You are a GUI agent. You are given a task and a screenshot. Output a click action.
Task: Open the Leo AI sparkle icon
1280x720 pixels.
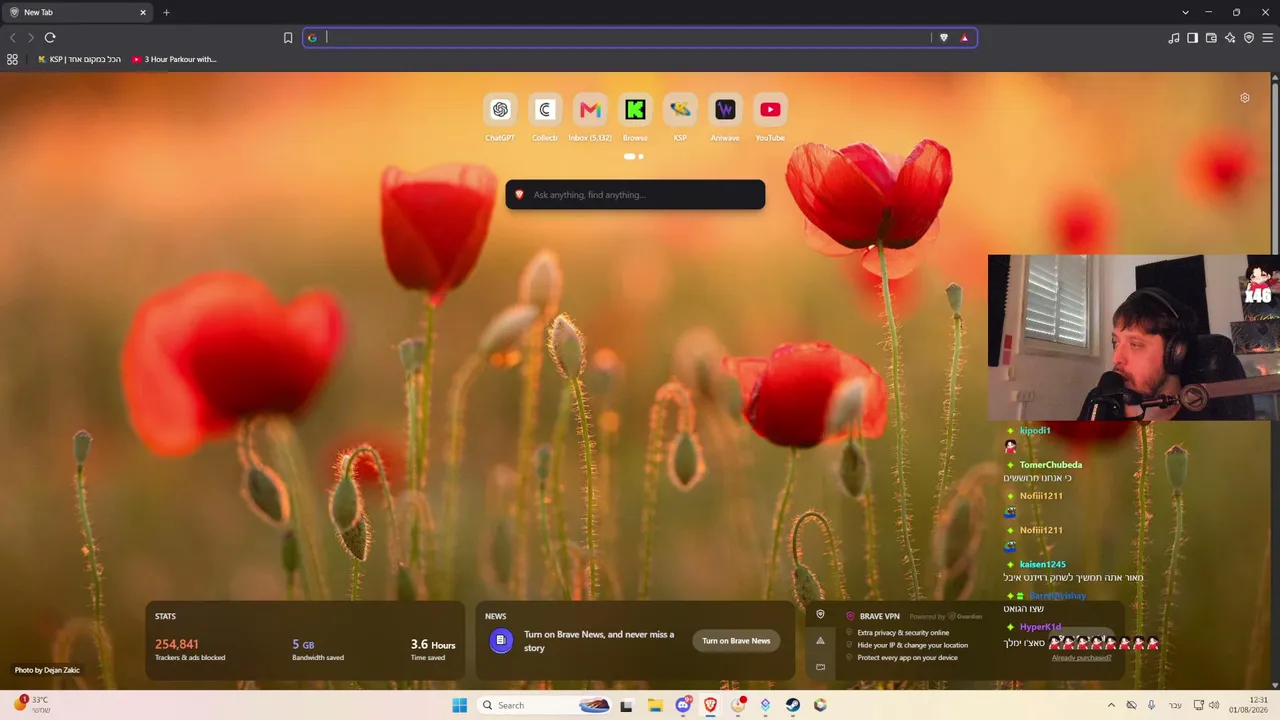(1230, 38)
